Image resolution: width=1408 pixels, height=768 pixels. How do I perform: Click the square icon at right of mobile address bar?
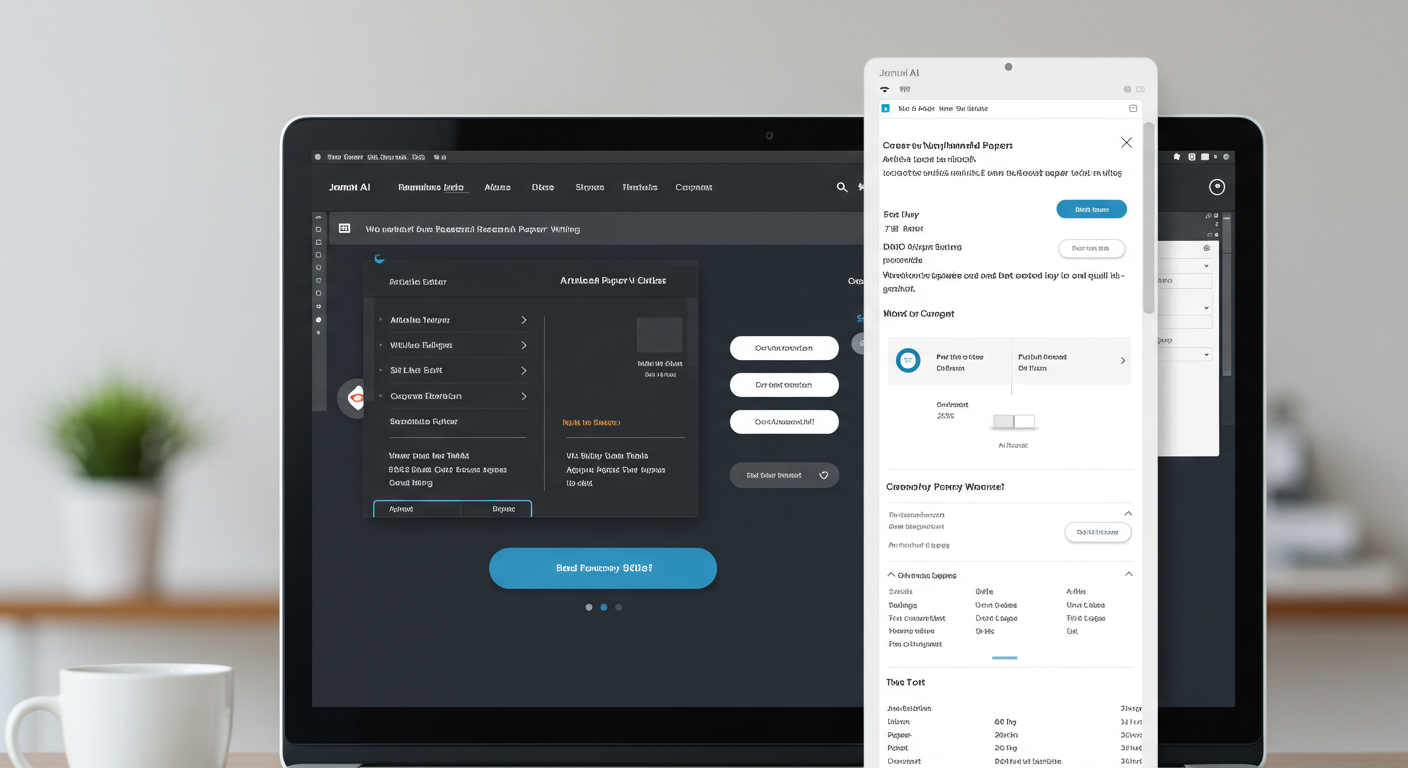1133,108
